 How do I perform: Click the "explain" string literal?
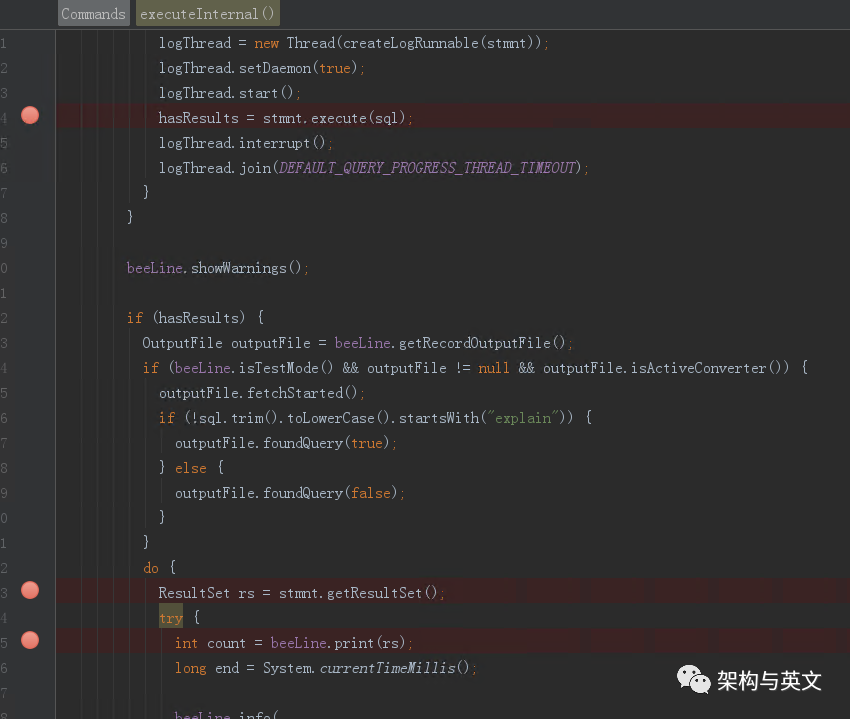(x=523, y=418)
